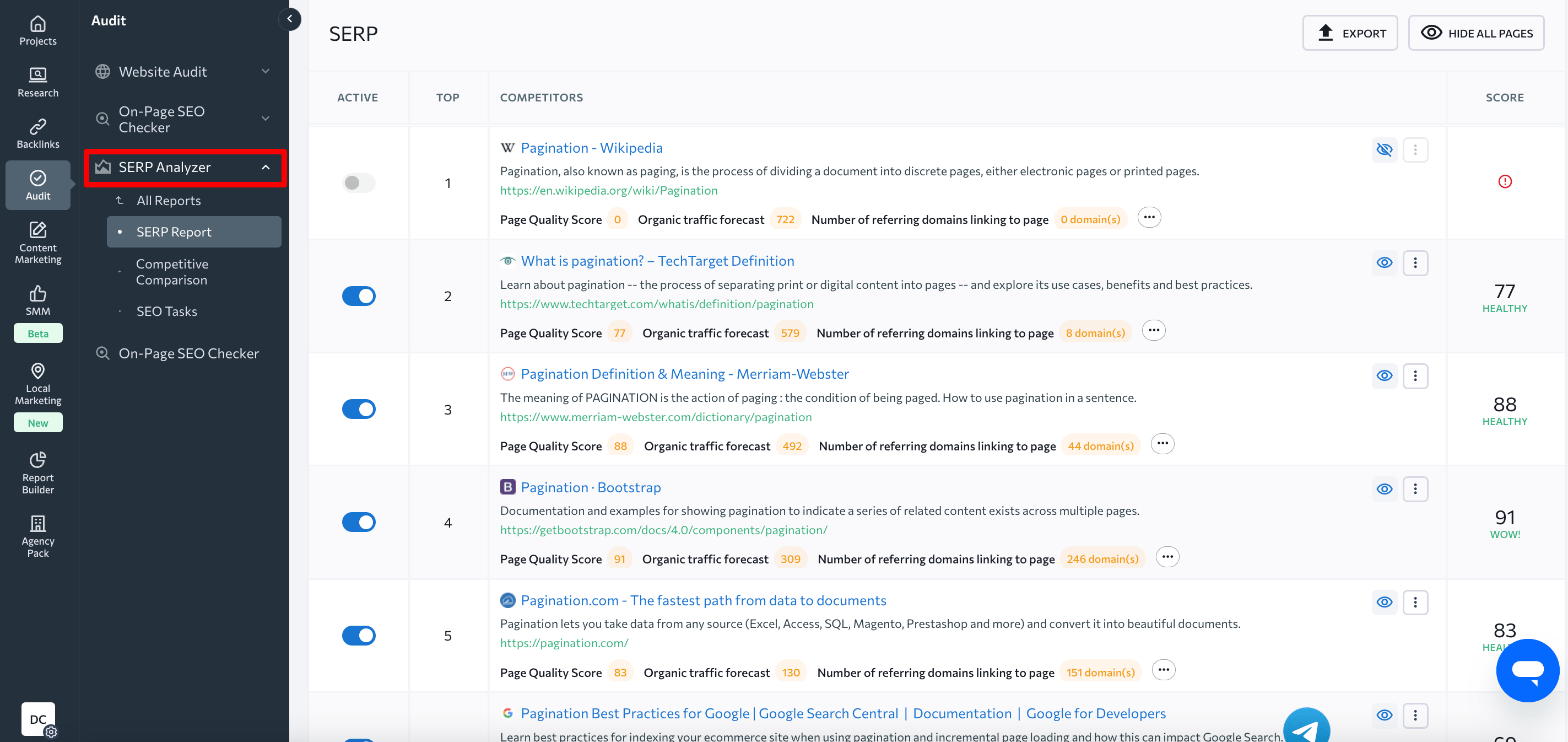The width and height of the screenshot is (1568, 742).
Task: Disable the active toggle for Merriam-Webster row
Action: pos(359,410)
